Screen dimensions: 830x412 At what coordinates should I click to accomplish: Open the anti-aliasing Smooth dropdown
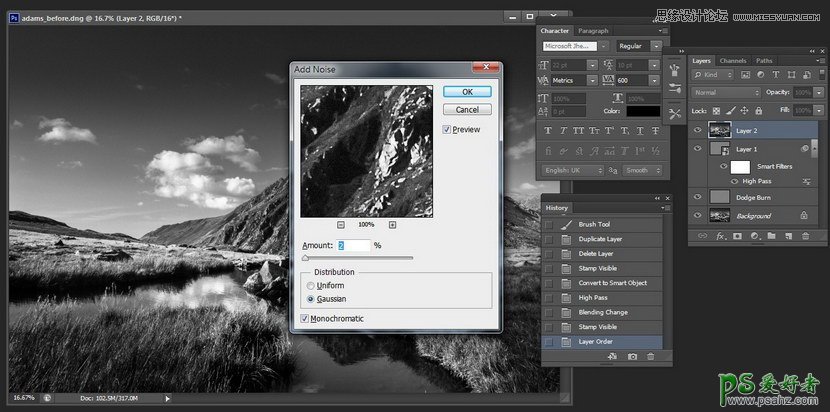655,171
